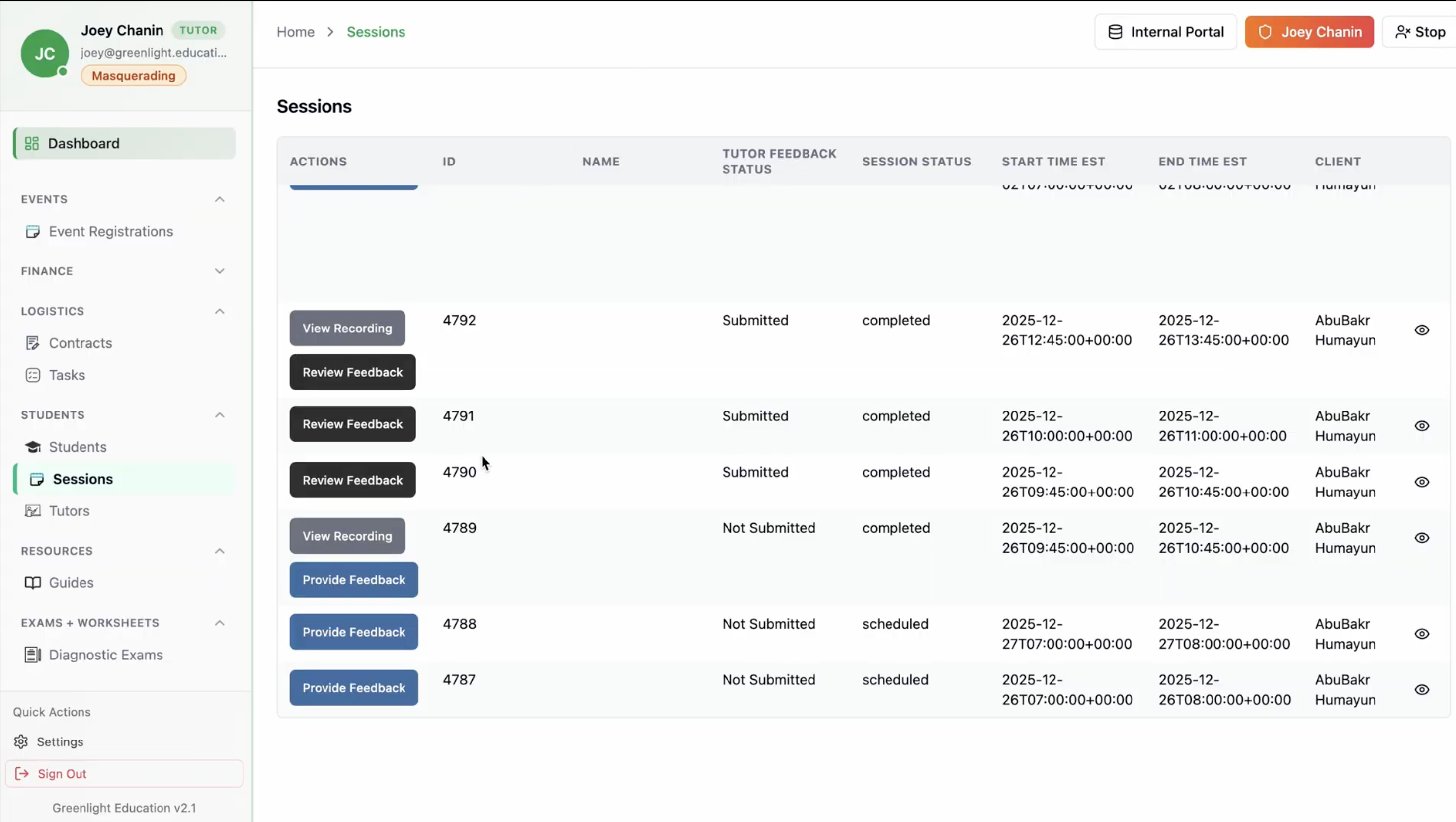Click the Event Registrations icon
1456x822 pixels.
[x=33, y=231]
